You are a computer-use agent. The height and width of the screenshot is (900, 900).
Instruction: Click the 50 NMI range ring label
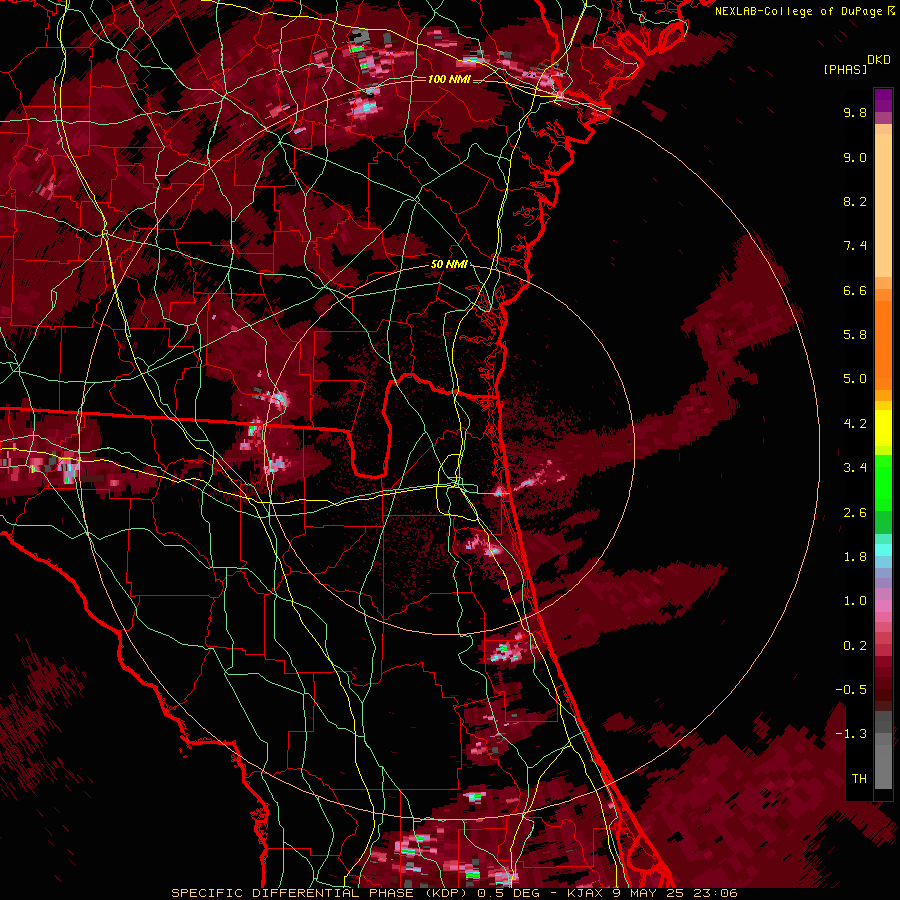point(449,264)
